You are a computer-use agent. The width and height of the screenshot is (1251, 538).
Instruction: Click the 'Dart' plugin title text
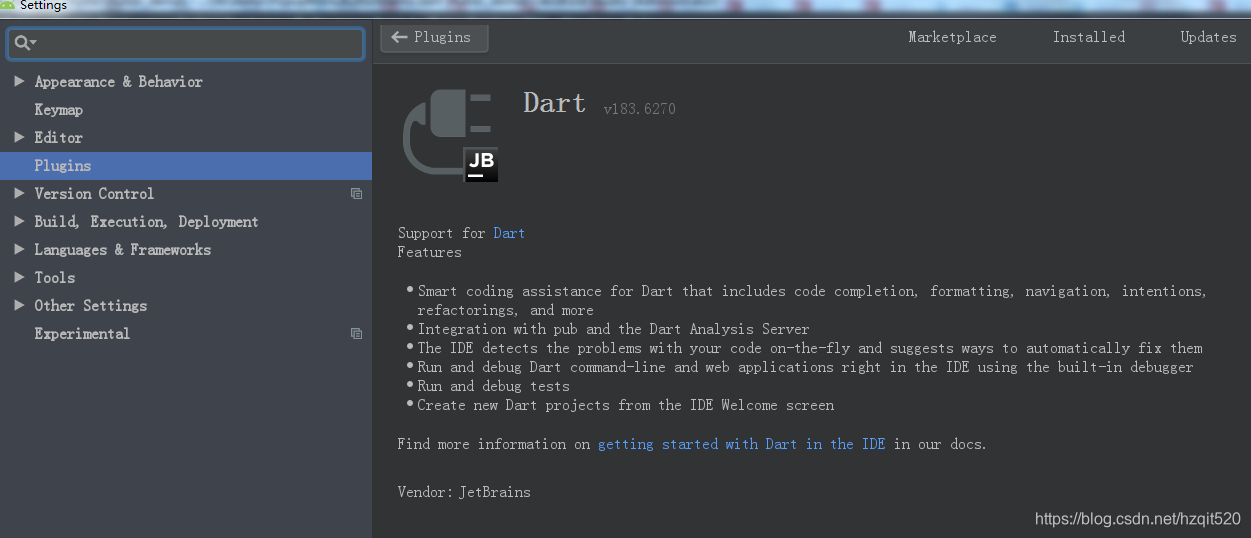point(554,103)
